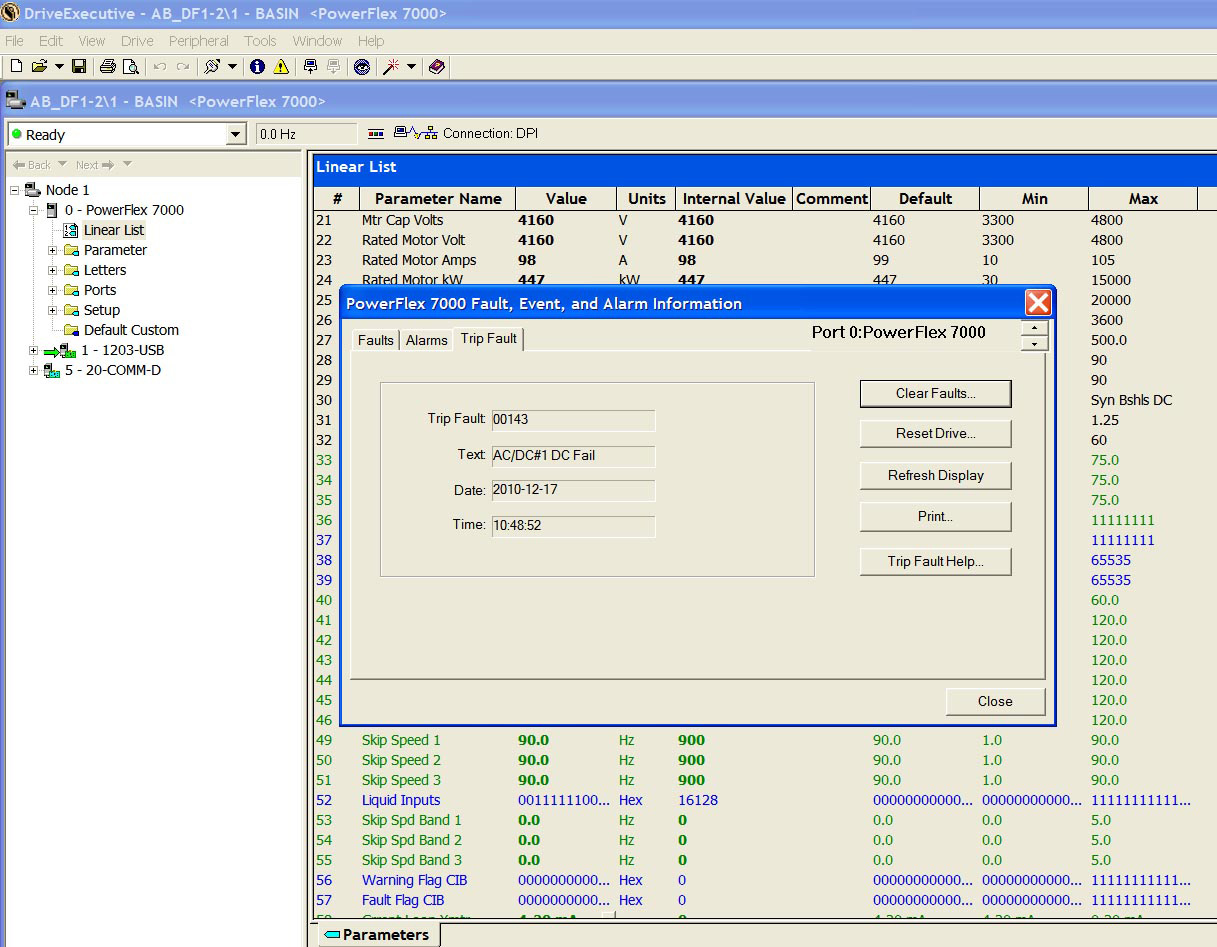This screenshot has height=947, width=1217.
Task: Click the colored status bar icon beside 0.0 Hz
Action: pos(376,133)
